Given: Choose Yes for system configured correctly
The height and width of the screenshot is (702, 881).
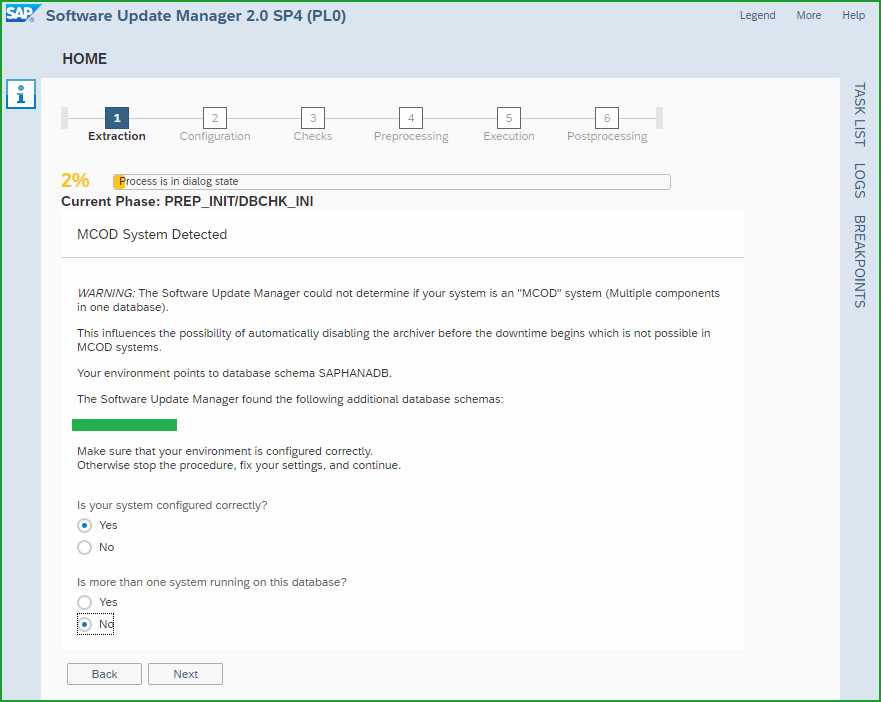Looking at the screenshot, I should [x=84, y=525].
